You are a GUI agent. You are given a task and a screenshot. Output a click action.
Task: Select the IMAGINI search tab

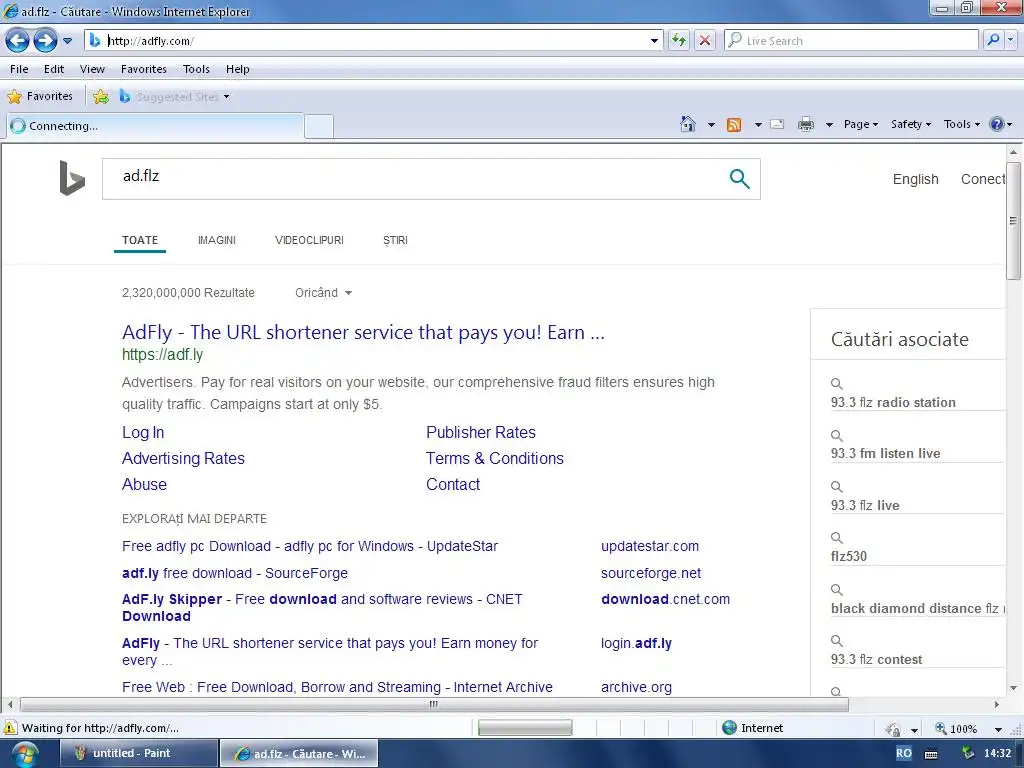(217, 240)
